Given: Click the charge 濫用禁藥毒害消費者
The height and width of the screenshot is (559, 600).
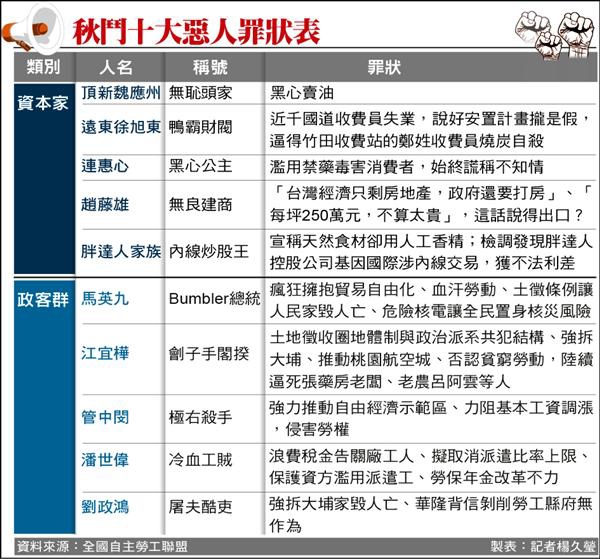Looking at the screenshot, I should coord(406,166).
